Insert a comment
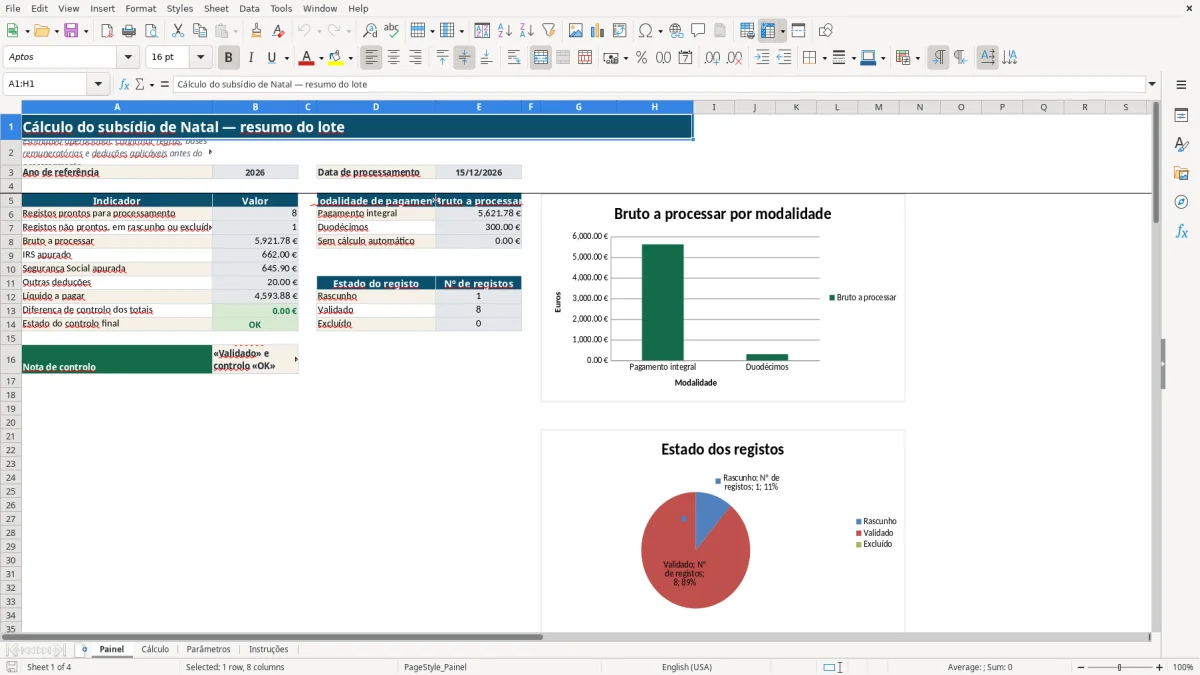This screenshot has height=675, width=1200. click(698, 31)
